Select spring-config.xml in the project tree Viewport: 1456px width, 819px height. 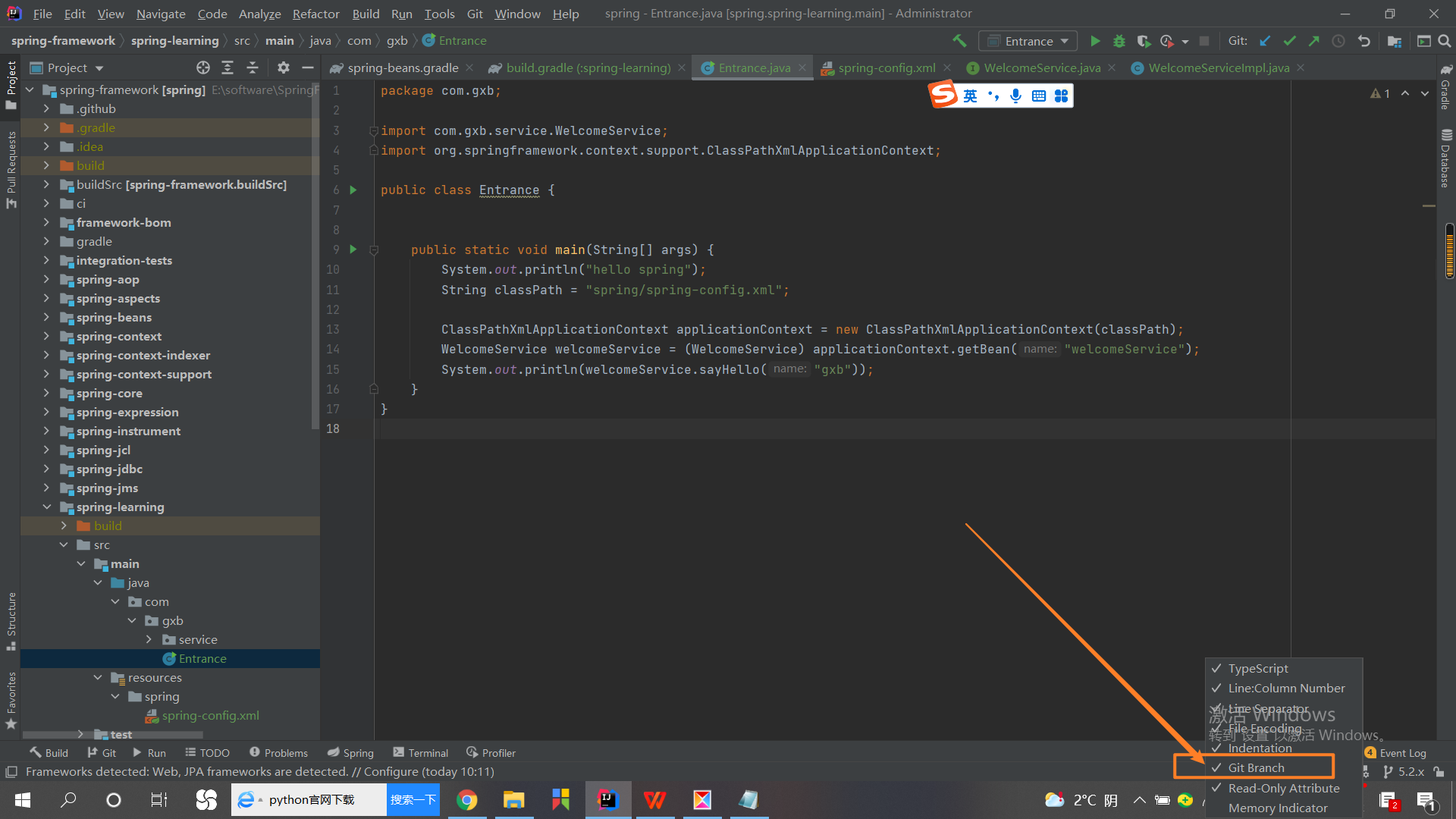coord(210,715)
